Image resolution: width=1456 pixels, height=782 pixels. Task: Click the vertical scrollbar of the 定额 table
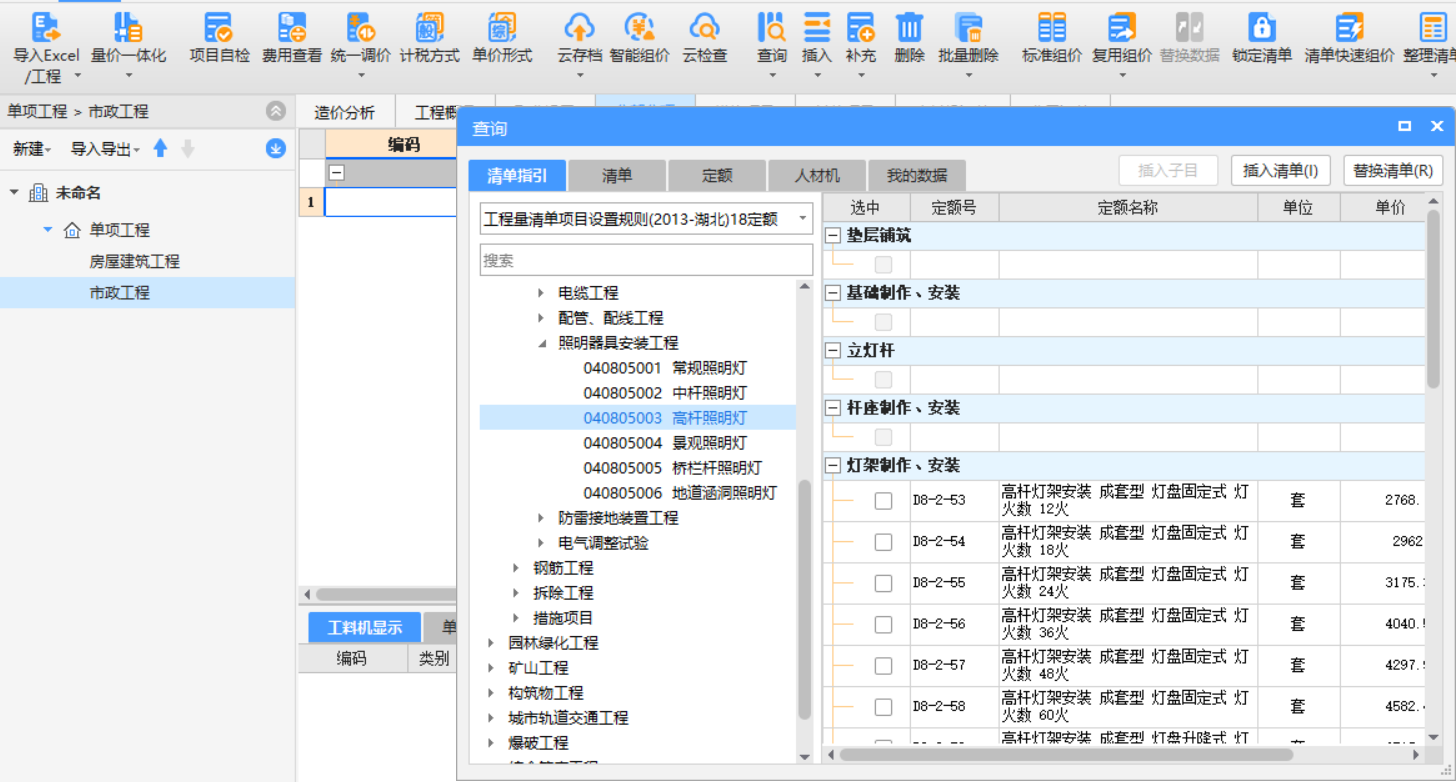coord(1433,300)
